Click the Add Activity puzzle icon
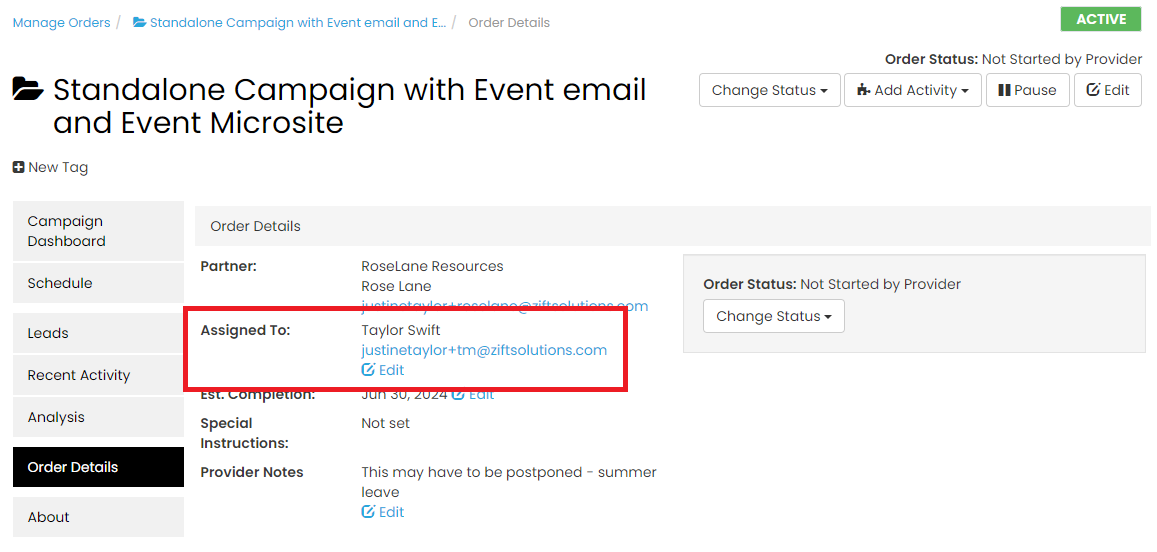Screen dimensions: 1157x552 tap(863, 90)
